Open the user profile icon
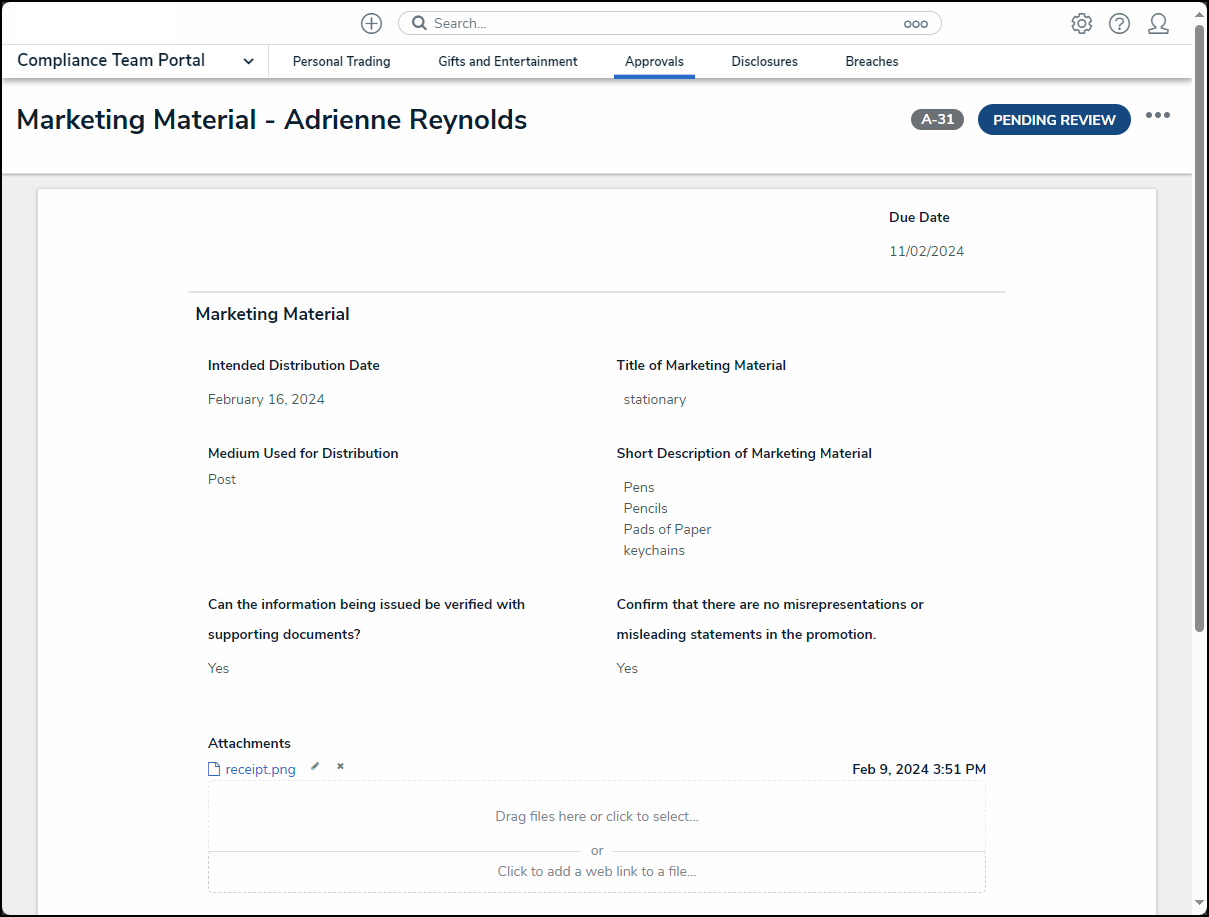 click(1158, 24)
